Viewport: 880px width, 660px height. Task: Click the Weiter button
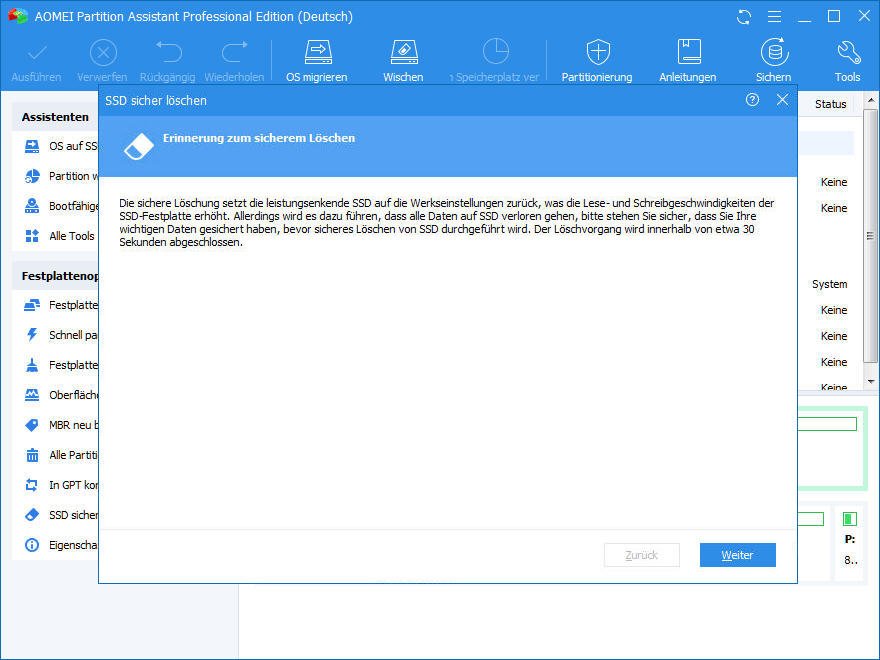(x=737, y=555)
